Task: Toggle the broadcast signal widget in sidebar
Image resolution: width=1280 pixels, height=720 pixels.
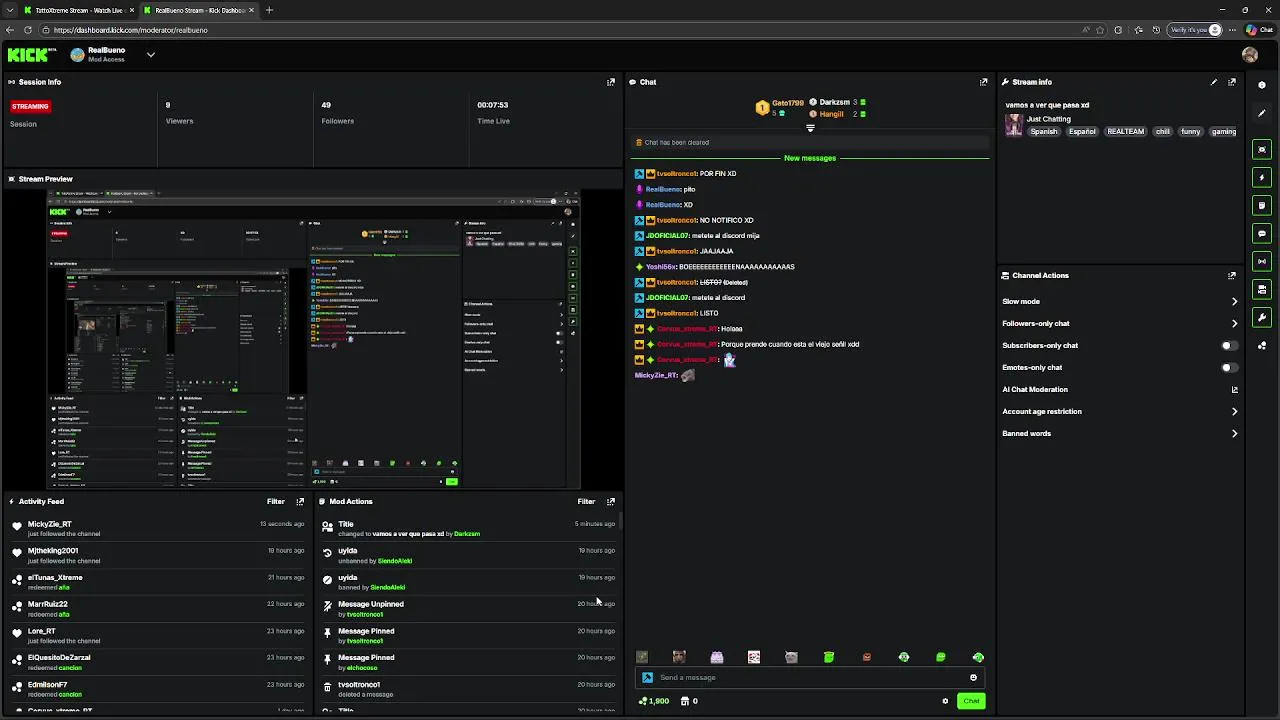Action: pyautogui.click(x=1262, y=261)
